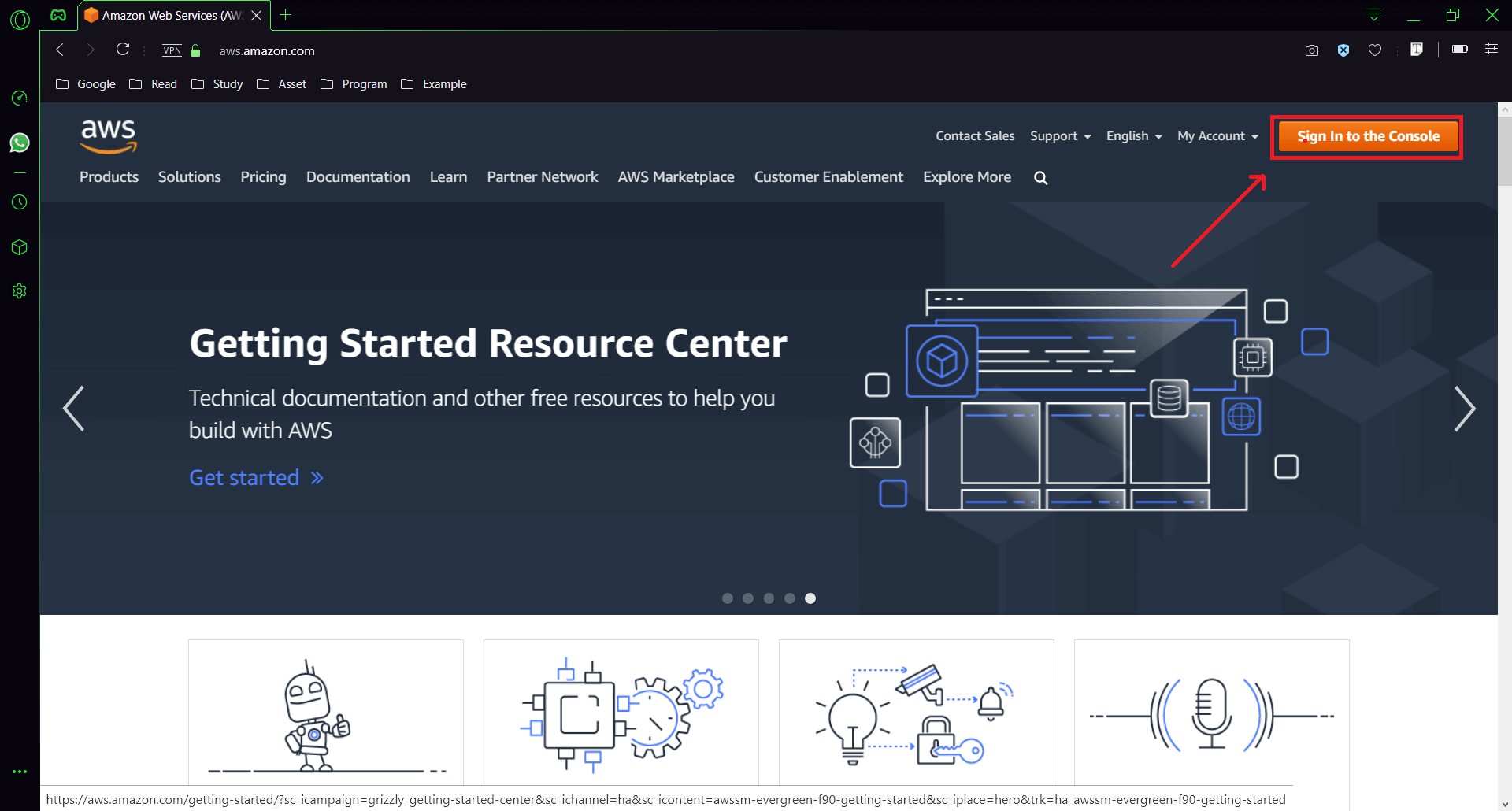Screen dimensions: 1512x811
Task: Open the Pricing menu item
Action: 263,177
